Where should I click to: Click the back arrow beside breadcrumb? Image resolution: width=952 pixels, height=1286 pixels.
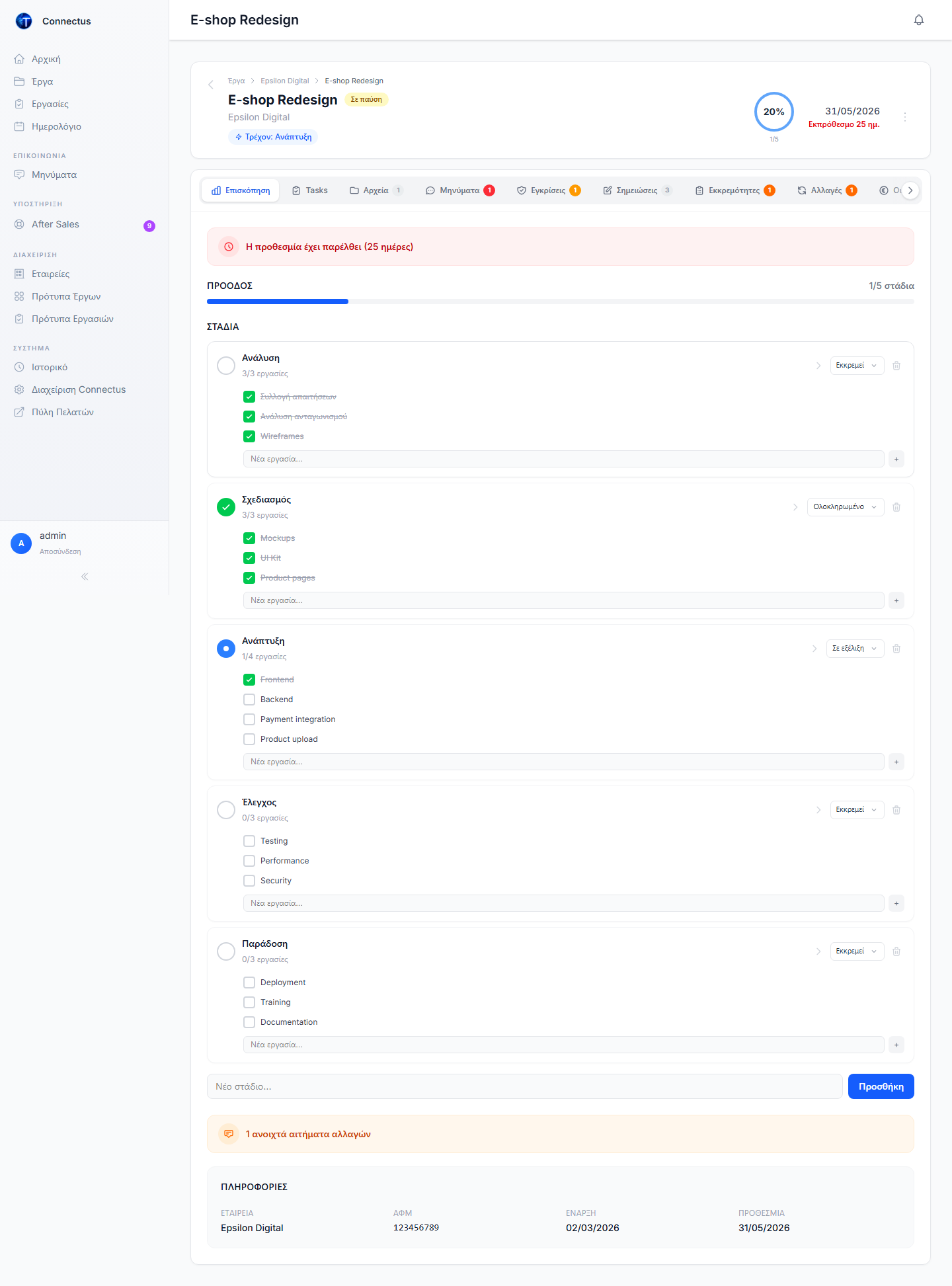click(x=211, y=85)
